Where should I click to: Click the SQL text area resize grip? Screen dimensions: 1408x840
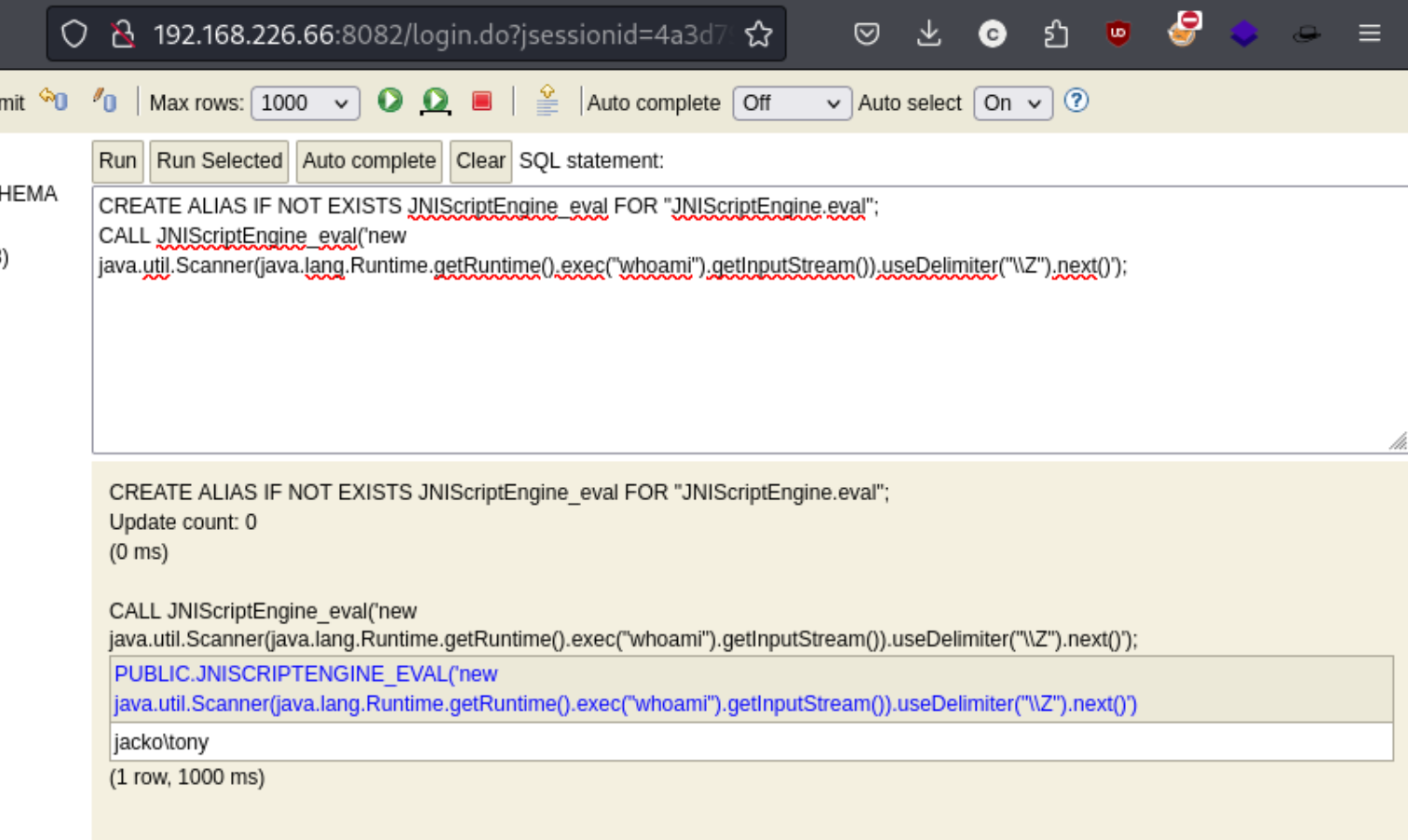[x=1398, y=441]
